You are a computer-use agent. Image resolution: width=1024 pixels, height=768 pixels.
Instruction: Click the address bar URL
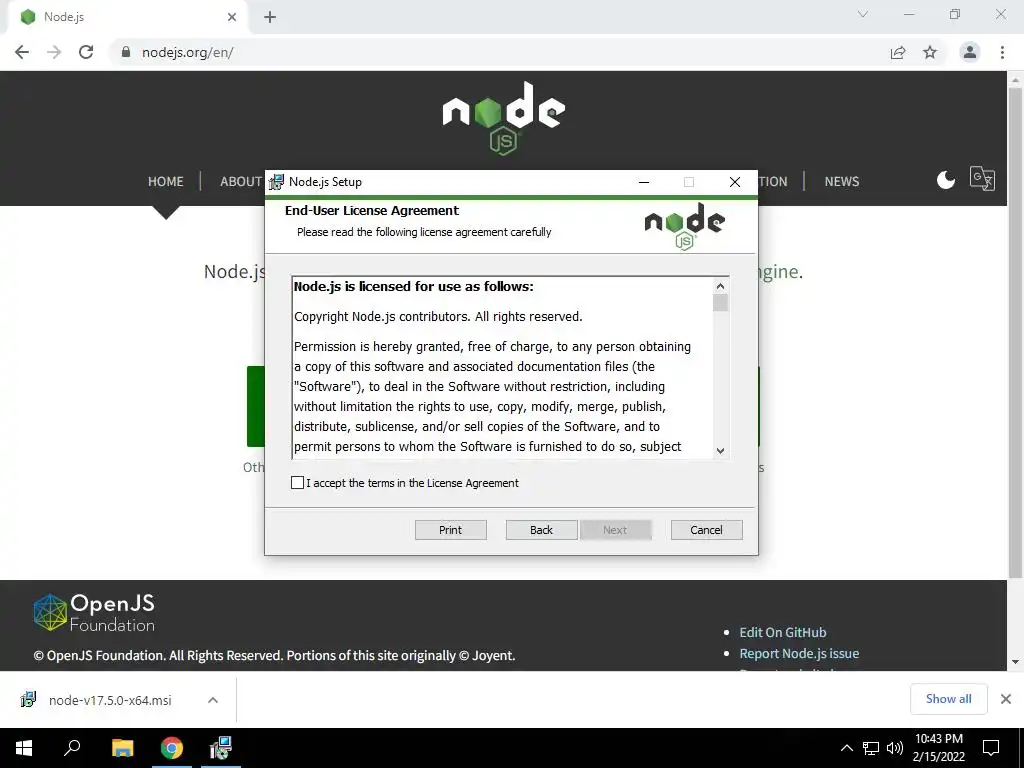click(x=187, y=52)
